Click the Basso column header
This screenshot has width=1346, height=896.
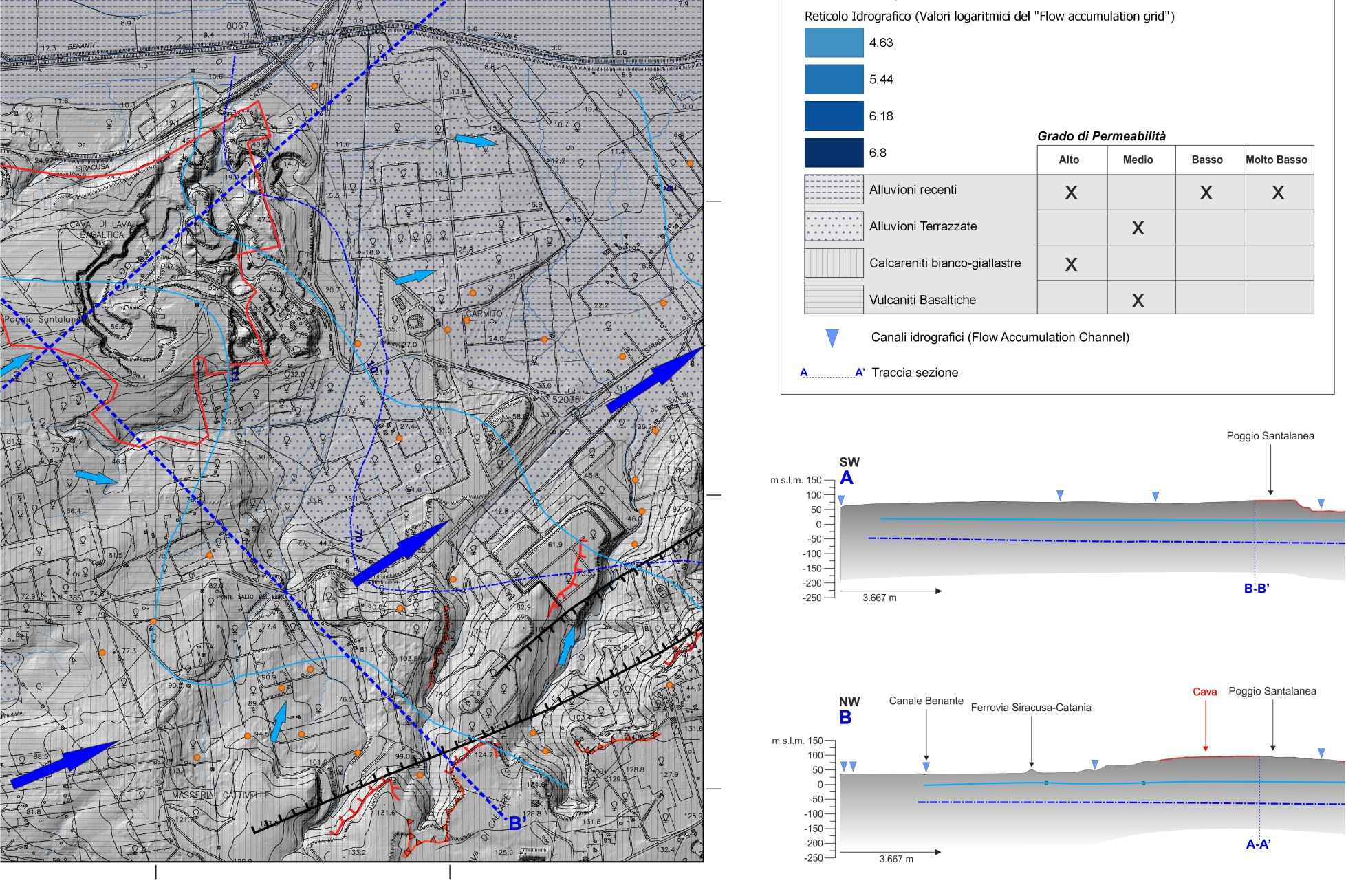pos(1206,160)
